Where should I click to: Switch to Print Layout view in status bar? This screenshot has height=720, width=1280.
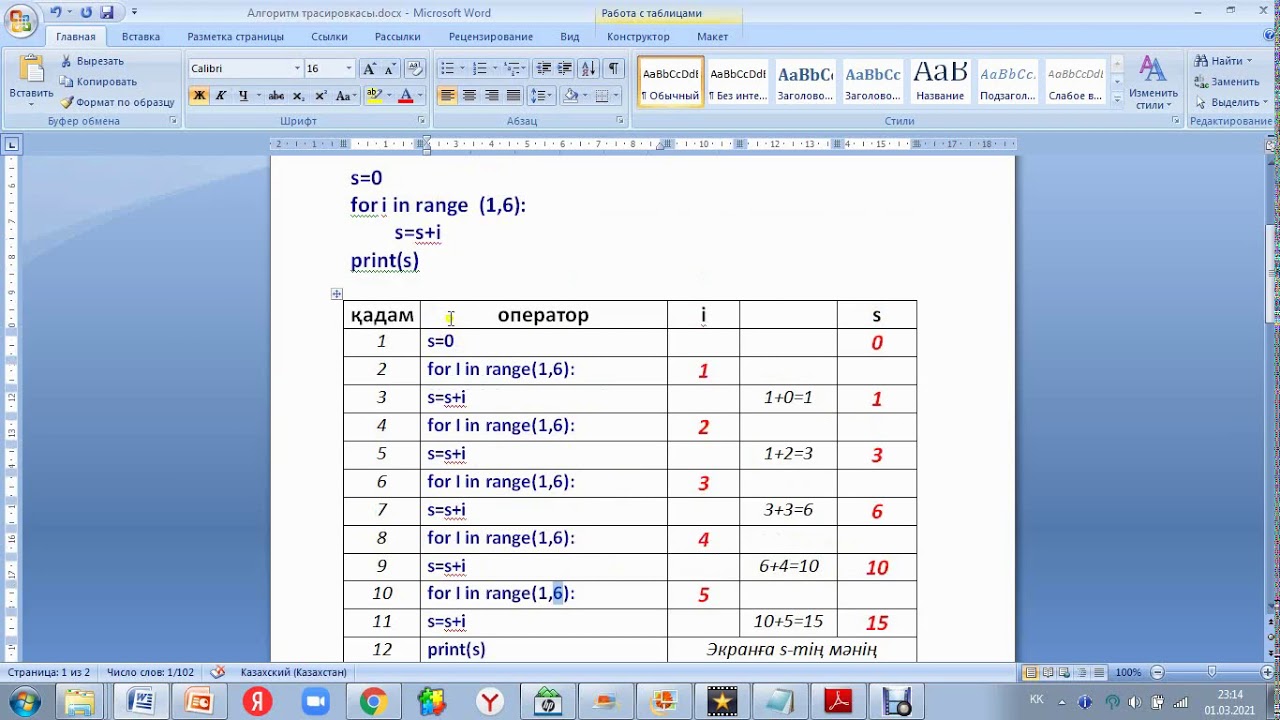1030,672
